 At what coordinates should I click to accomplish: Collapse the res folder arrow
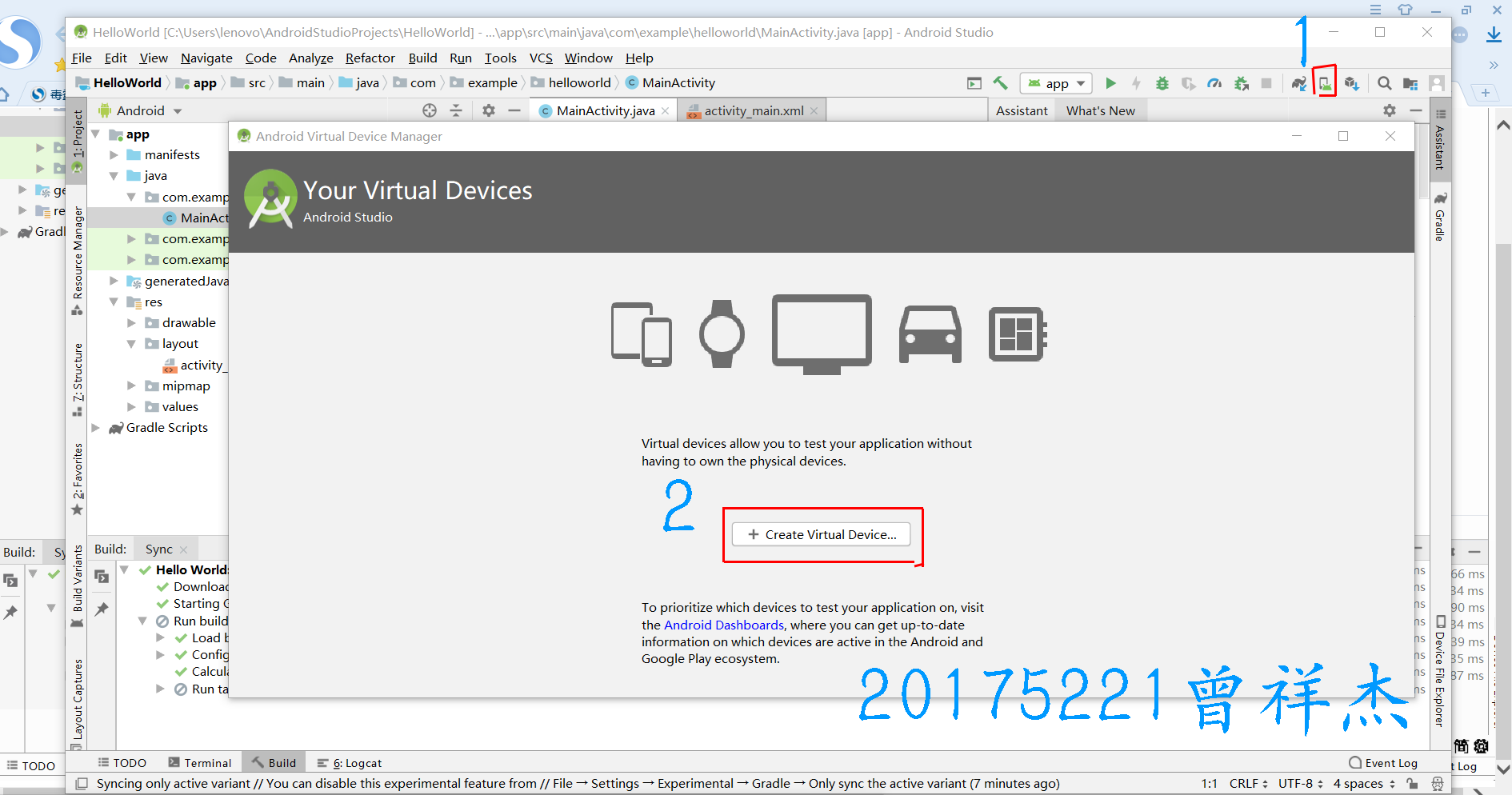coord(114,302)
